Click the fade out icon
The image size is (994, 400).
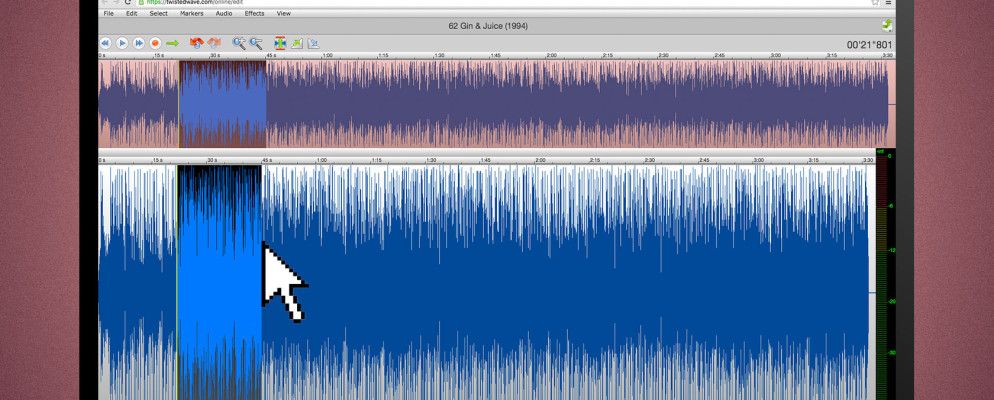313,43
